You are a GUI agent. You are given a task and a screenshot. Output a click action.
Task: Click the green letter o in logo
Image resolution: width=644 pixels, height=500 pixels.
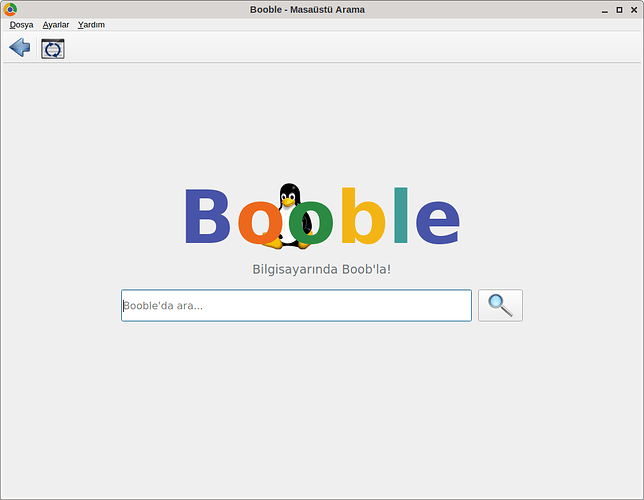coord(312,223)
